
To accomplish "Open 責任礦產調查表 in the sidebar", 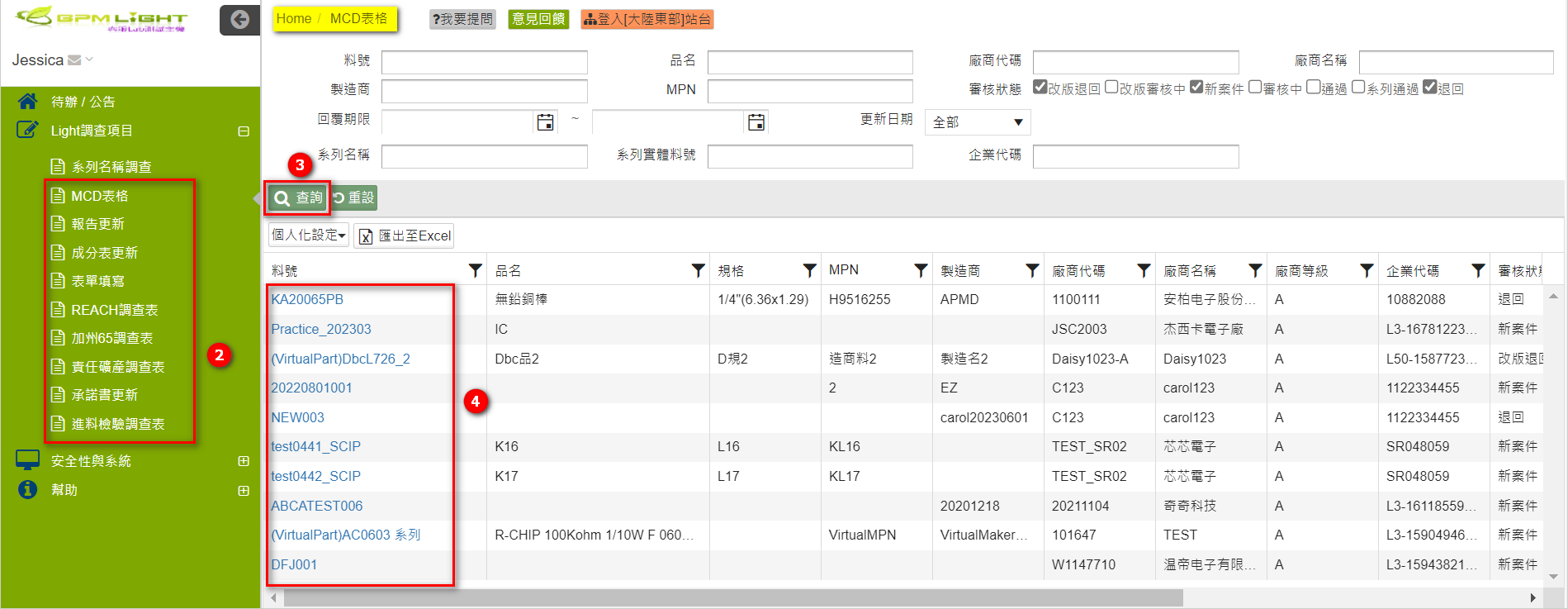I will (x=117, y=367).
